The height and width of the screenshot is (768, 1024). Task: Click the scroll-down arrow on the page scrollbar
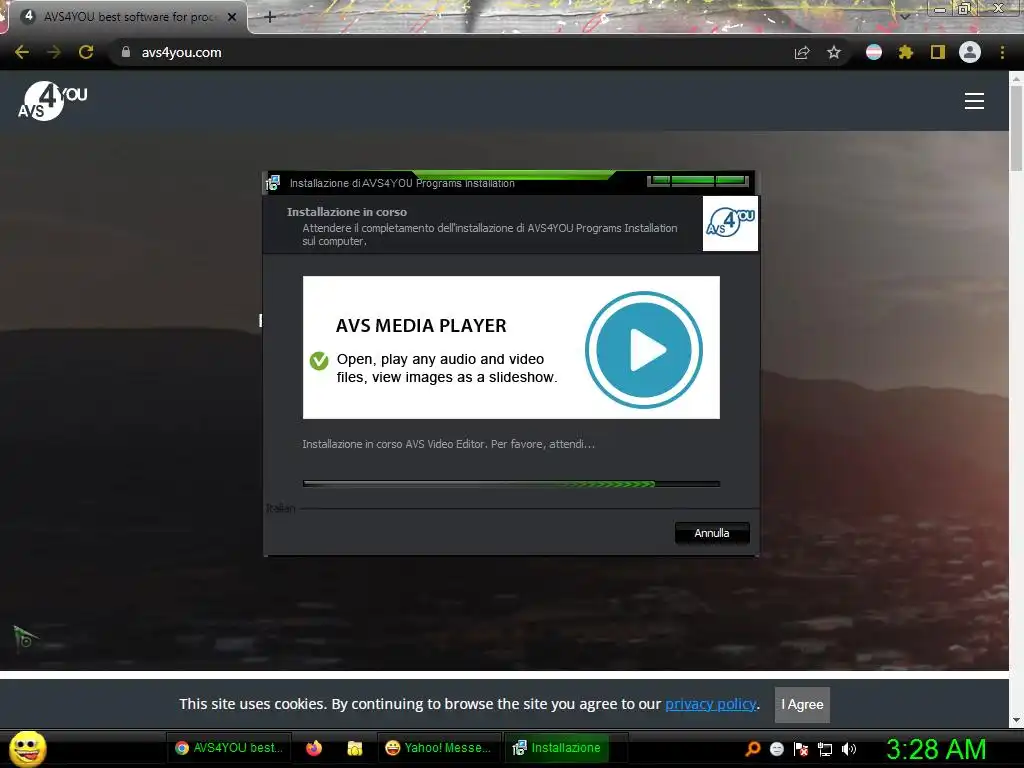point(1016,720)
